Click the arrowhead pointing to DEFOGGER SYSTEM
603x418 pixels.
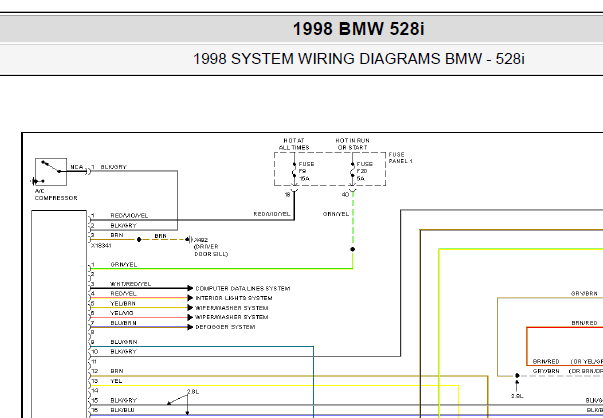[190, 327]
